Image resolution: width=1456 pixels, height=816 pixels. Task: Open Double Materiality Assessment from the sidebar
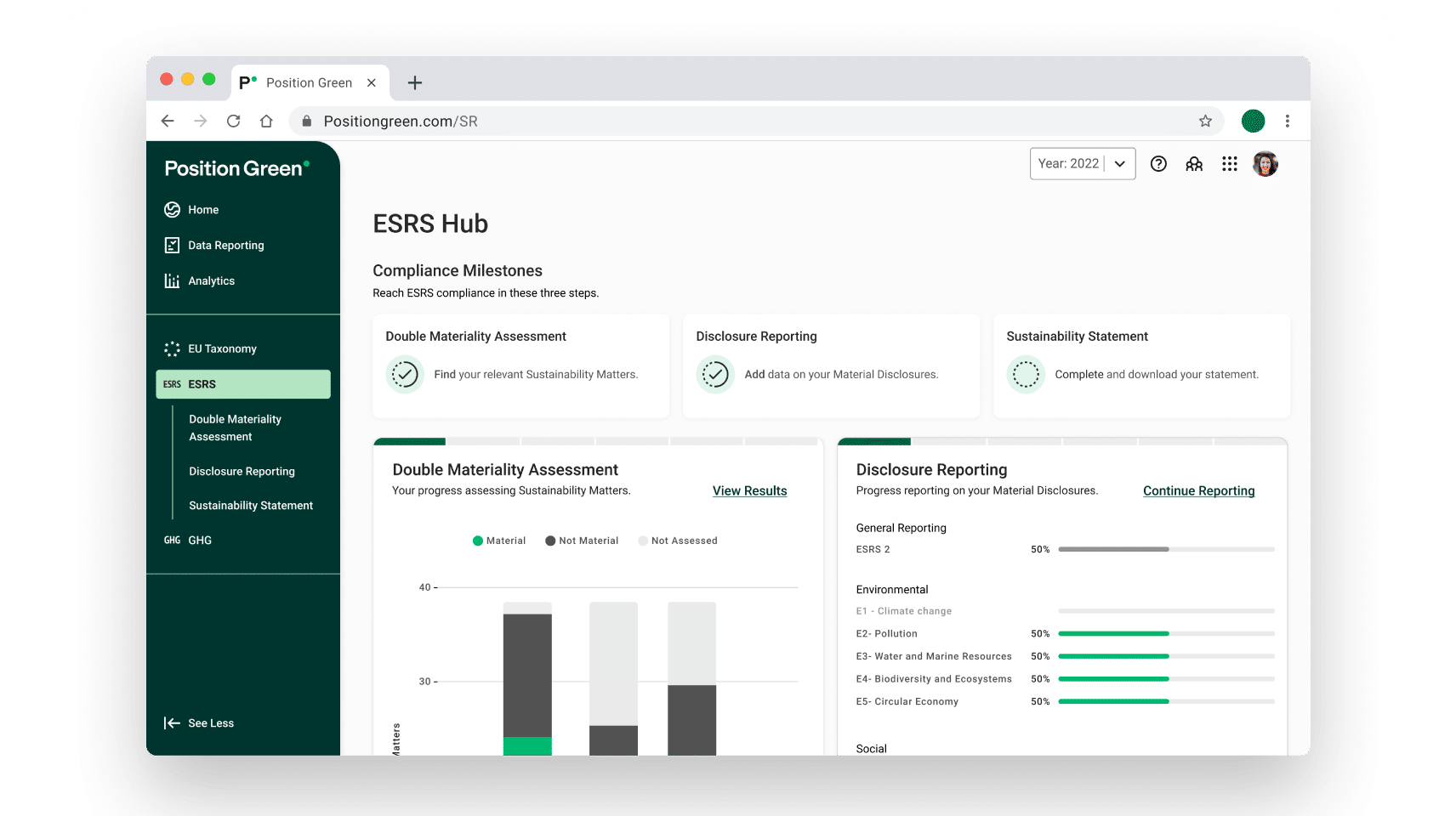(236, 428)
